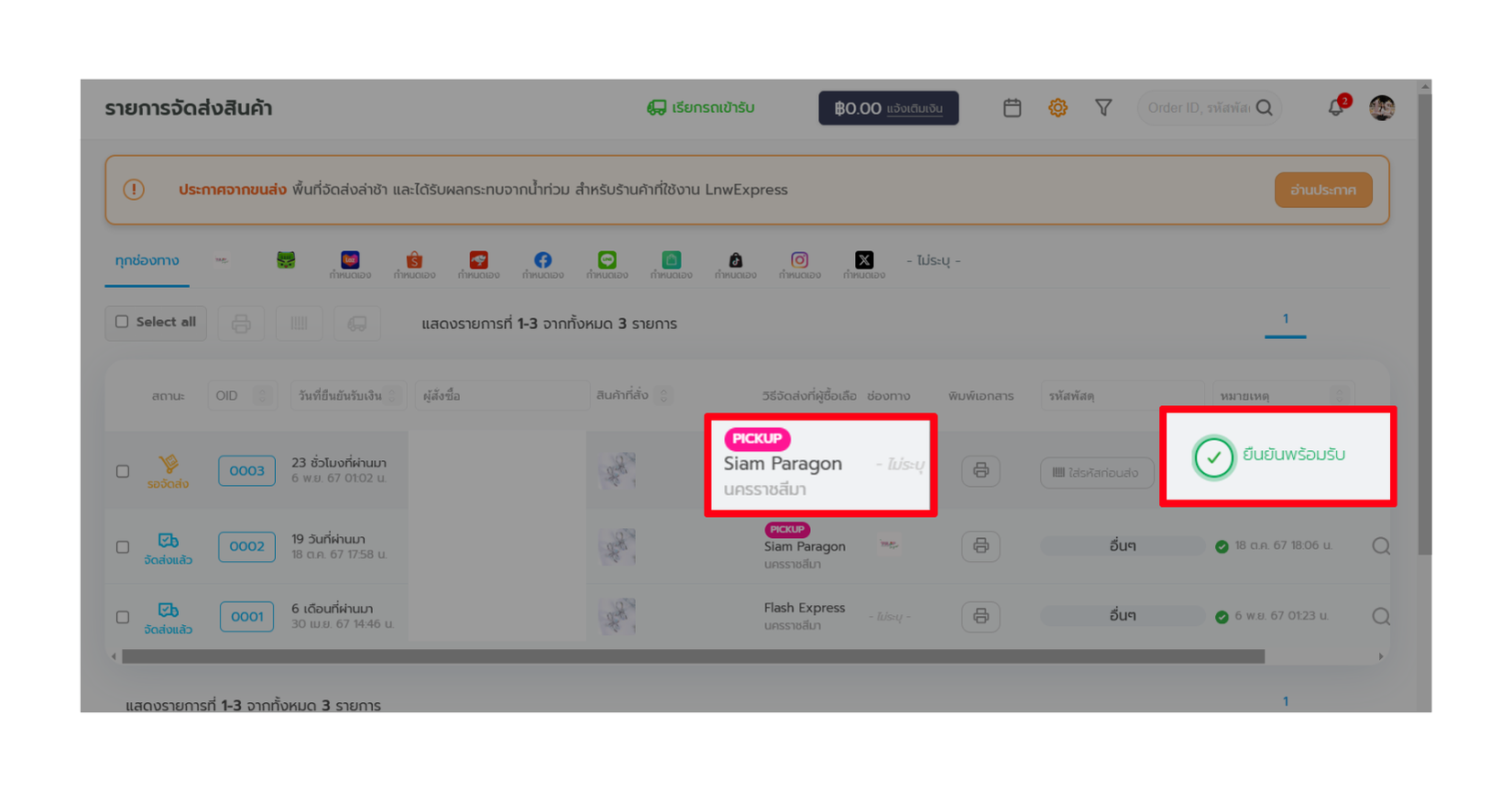Filter orders by TikTok channel icon
This screenshot has height=791, width=1512.
pyautogui.click(x=735, y=261)
